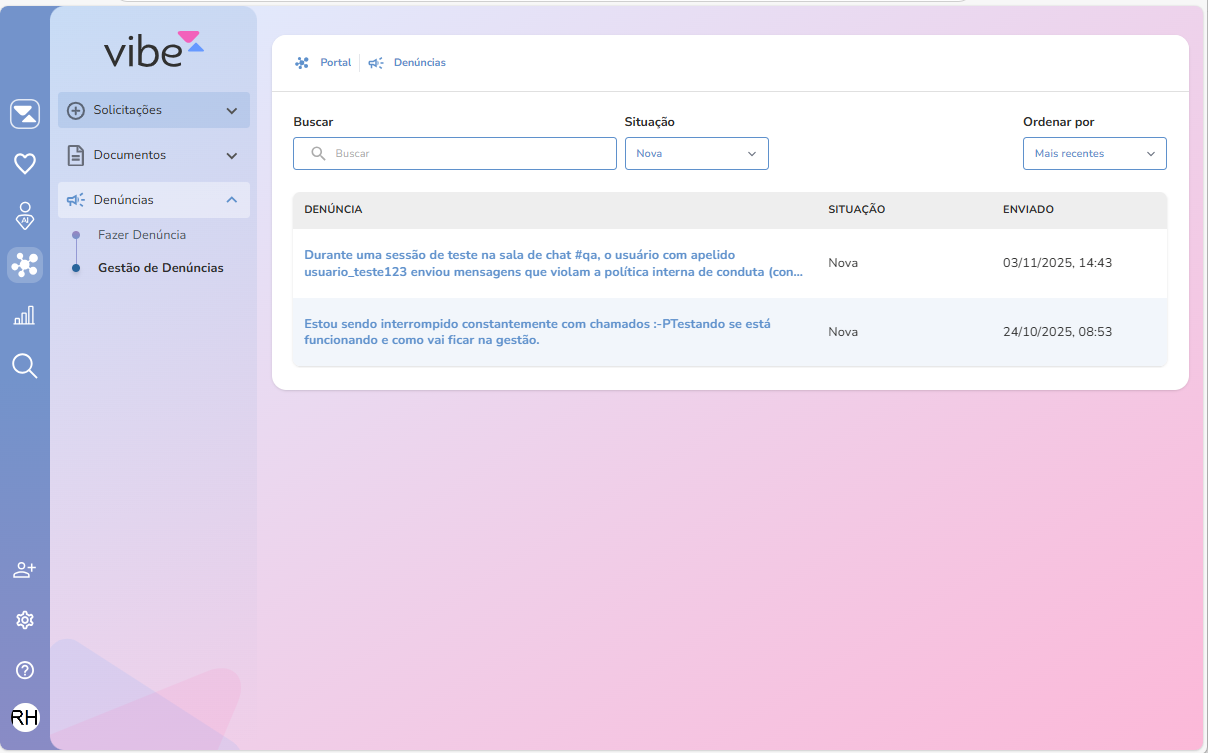
Task: Open the Situação dropdown showing Nova
Action: 696,153
